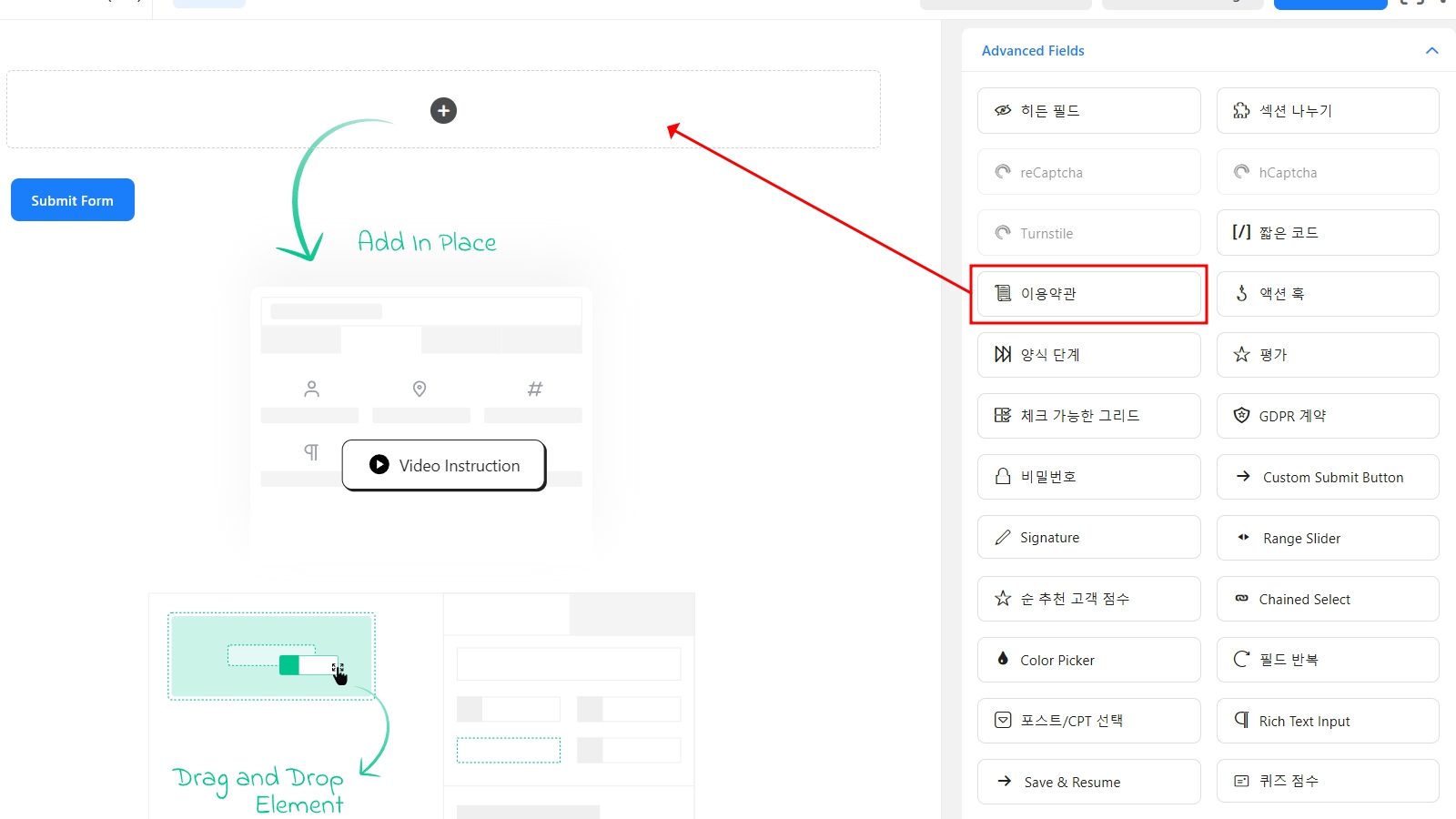Viewport: 1456px width, 819px height.
Task: Click the shield icon on GDPR 계약
Action: coord(1241,415)
